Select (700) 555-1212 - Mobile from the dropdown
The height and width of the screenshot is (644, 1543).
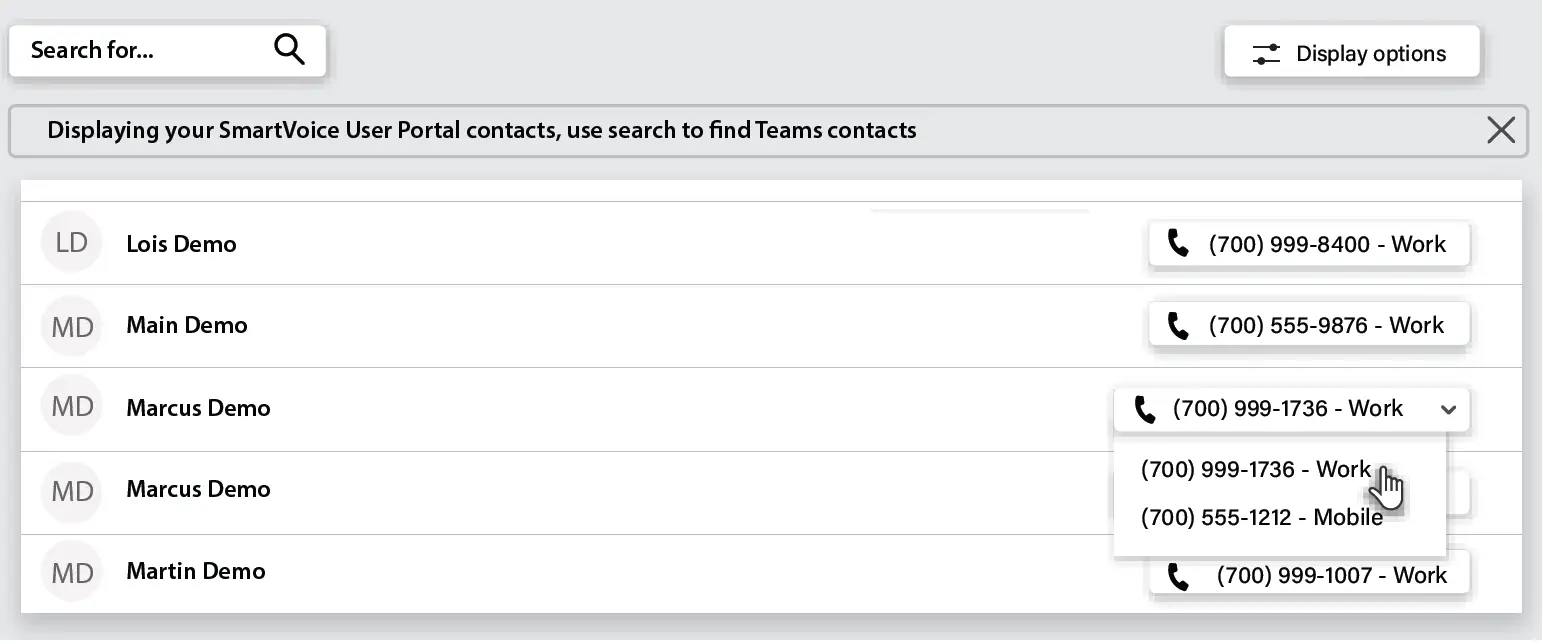click(1262, 518)
